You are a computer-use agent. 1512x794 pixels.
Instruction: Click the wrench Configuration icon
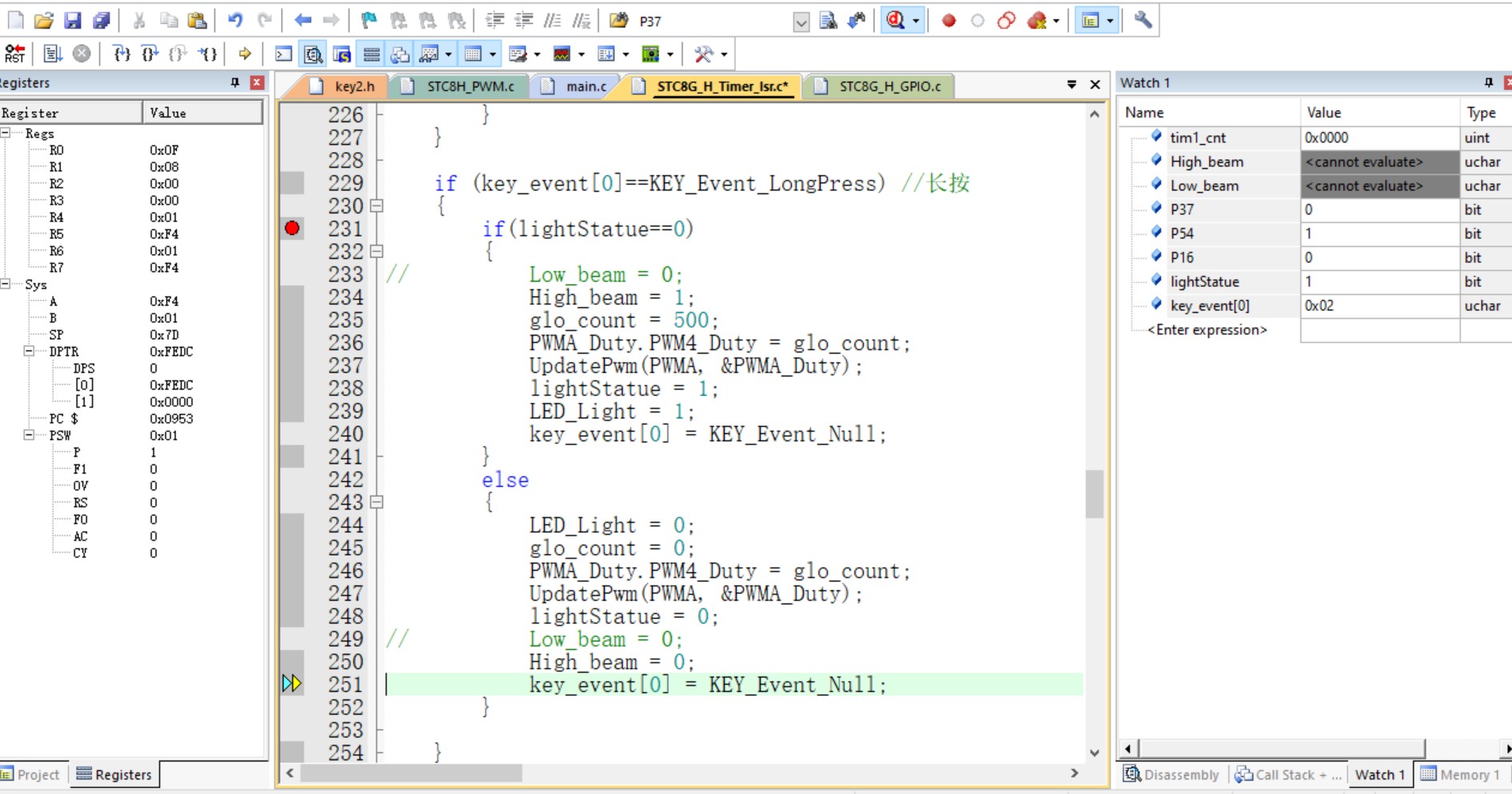tap(1143, 21)
